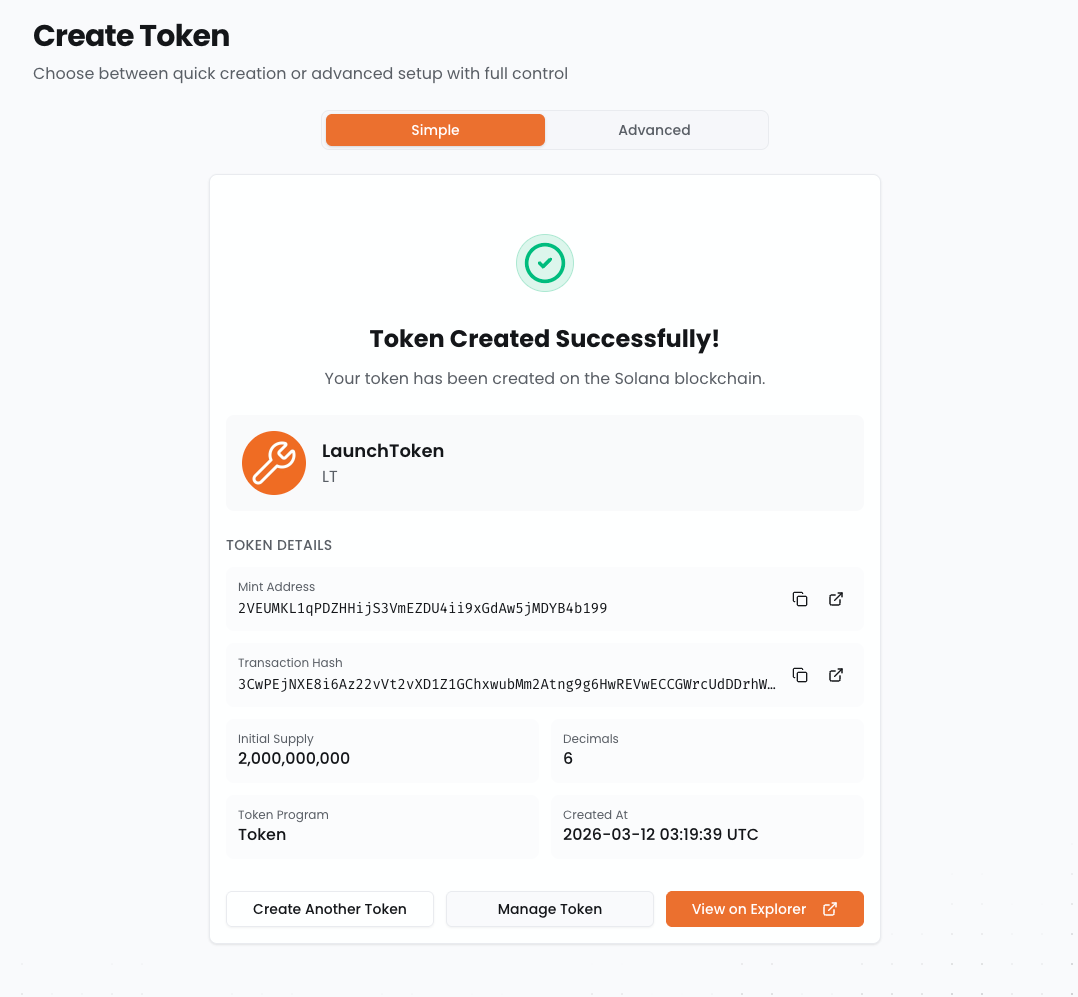Select the Mint Address string text

coord(422,608)
